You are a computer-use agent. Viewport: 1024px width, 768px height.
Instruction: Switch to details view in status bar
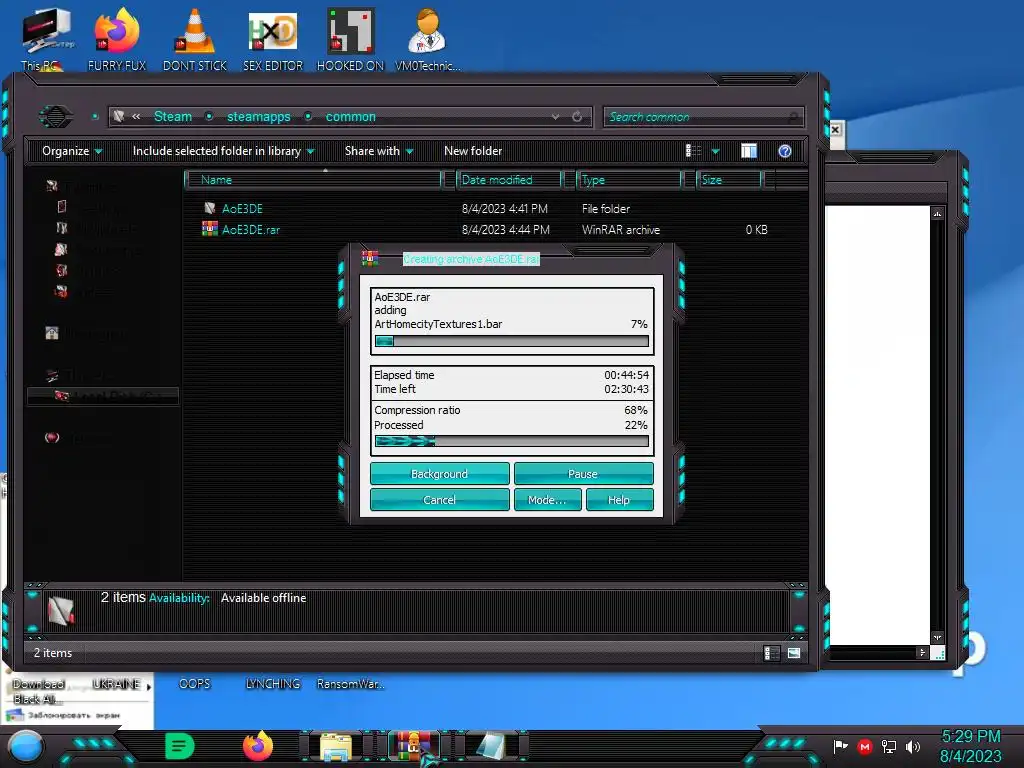(x=771, y=653)
